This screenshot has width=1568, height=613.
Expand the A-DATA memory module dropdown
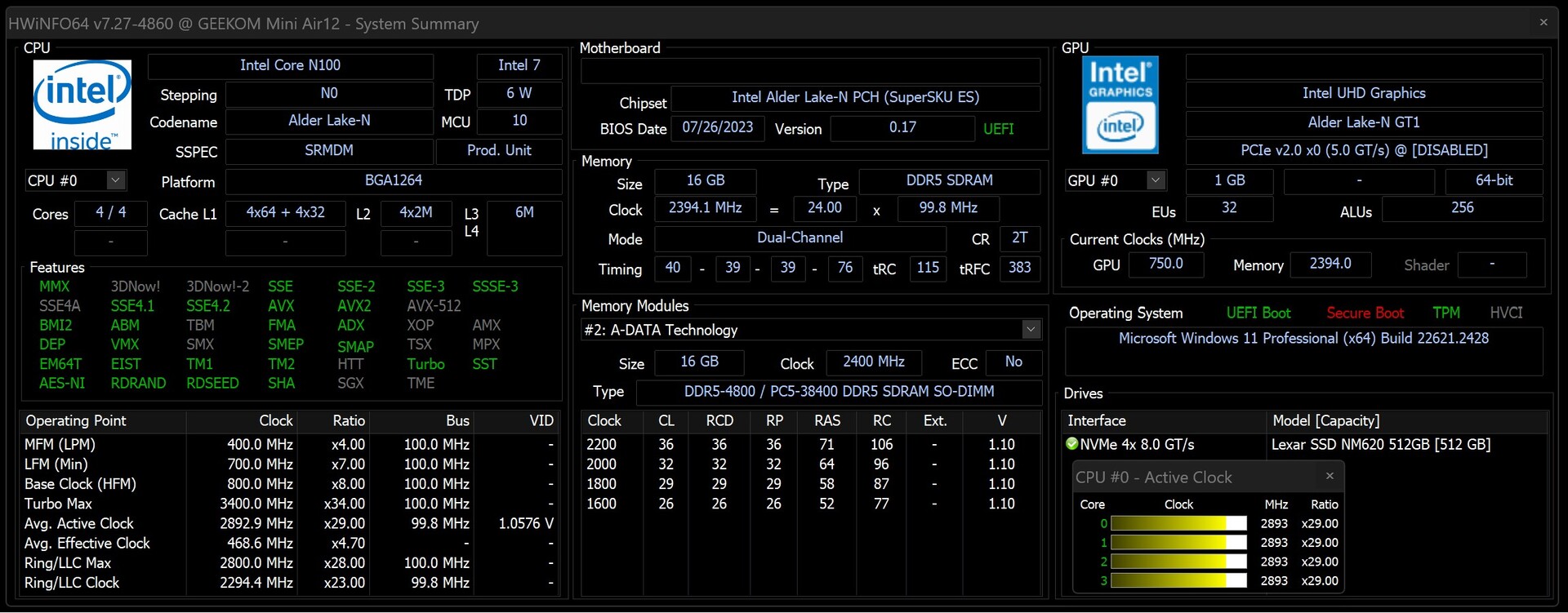pyautogui.click(x=1031, y=330)
